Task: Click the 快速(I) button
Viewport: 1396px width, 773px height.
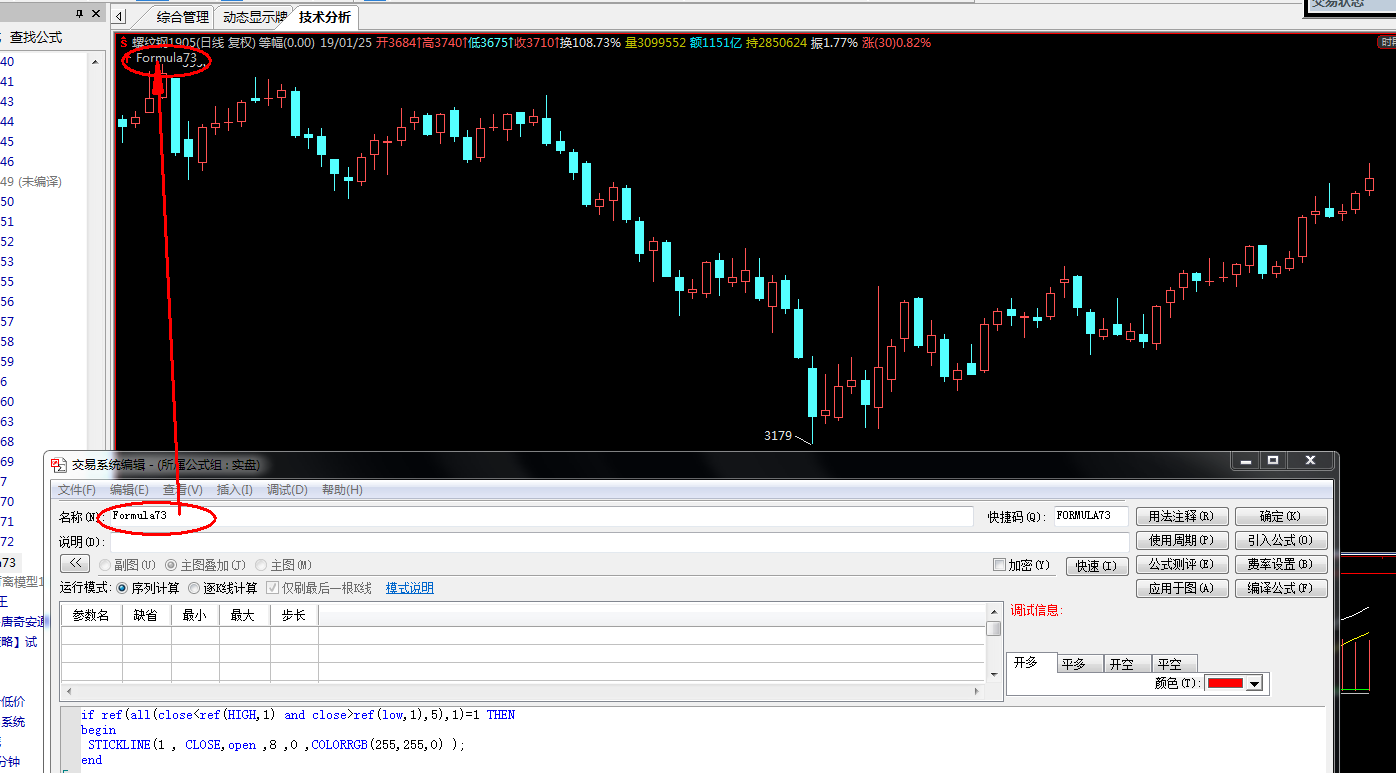Action: (x=1097, y=566)
